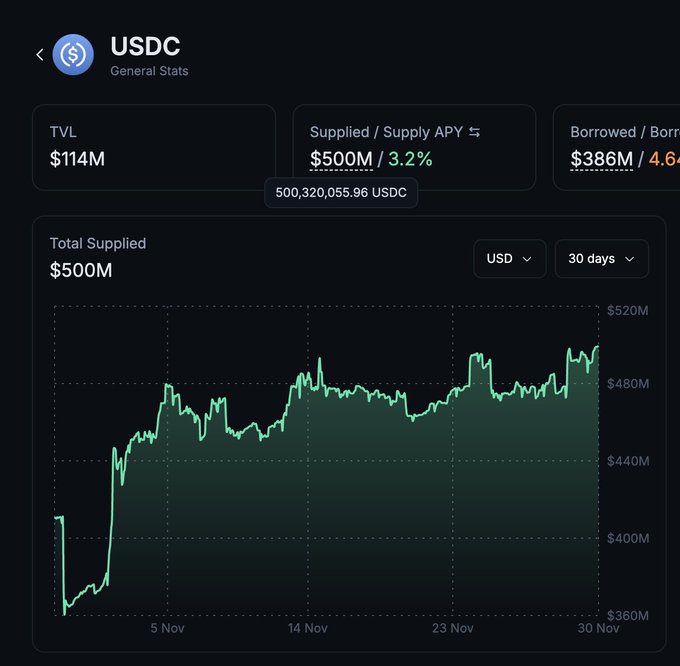Click the 14 Nov date marker

[x=308, y=628]
